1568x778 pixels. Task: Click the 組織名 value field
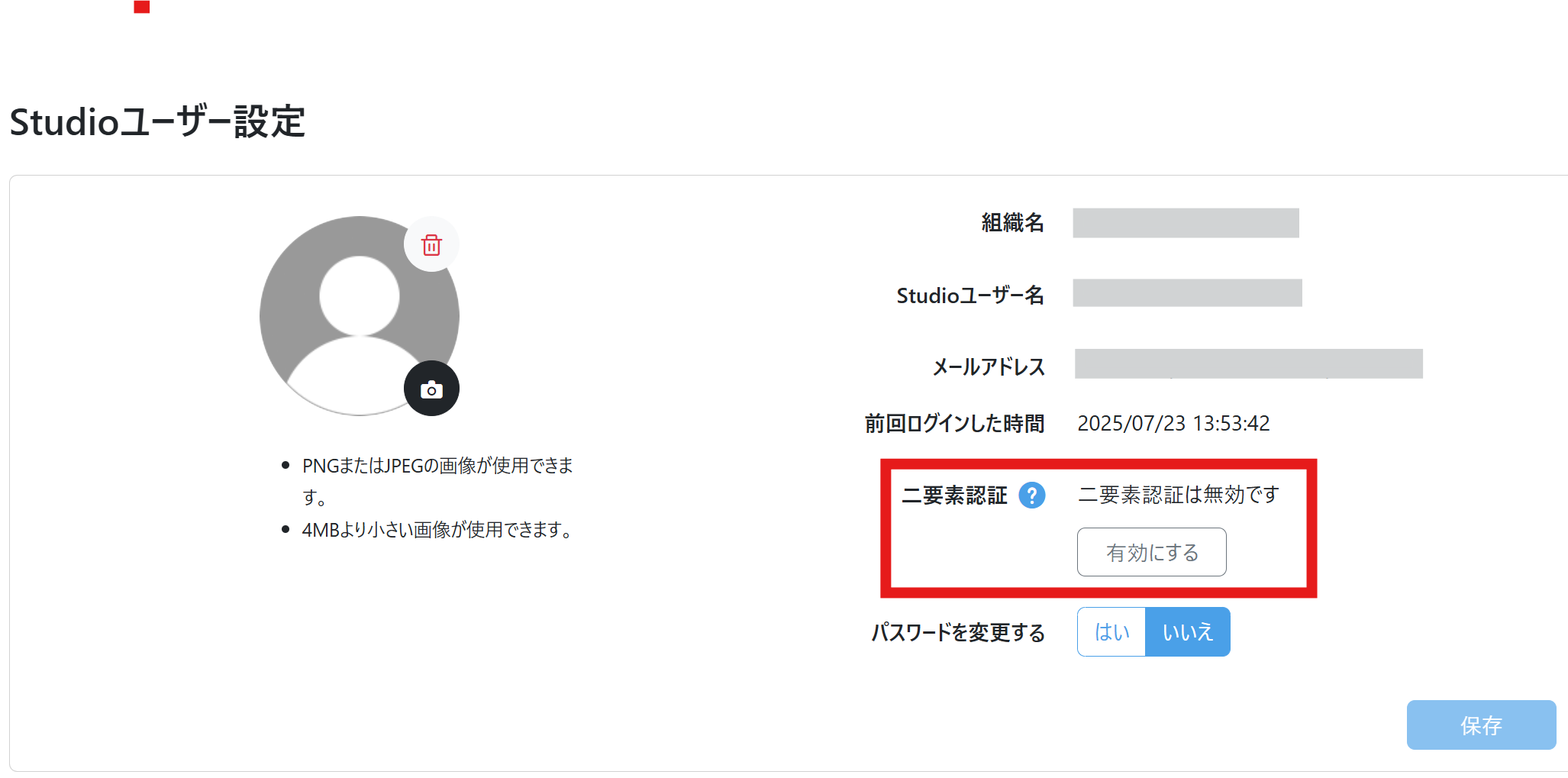(x=1185, y=223)
